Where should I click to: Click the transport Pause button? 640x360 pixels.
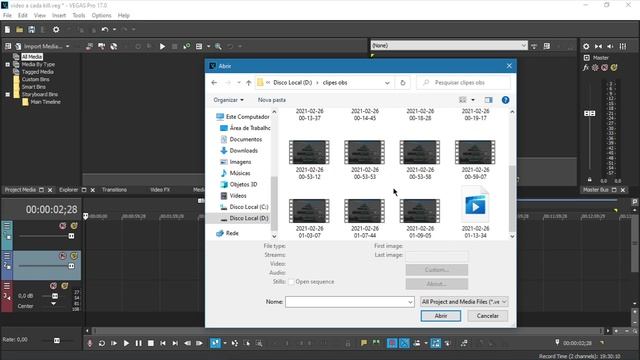coord(138,344)
